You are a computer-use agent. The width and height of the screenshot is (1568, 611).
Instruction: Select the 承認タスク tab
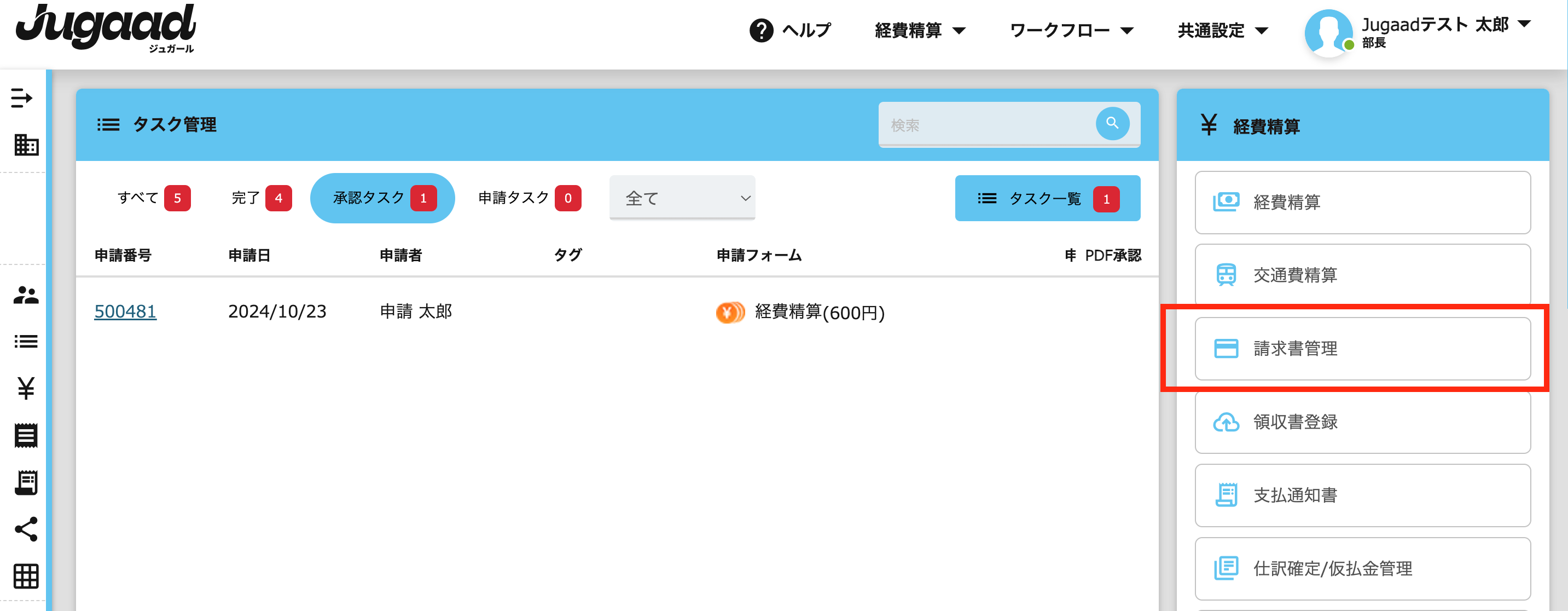382,198
